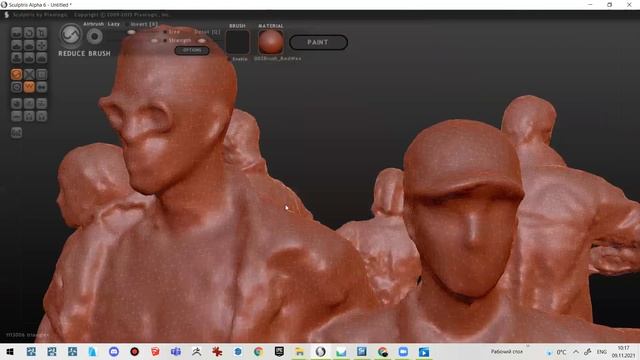This screenshot has width=640, height=360.
Task: Click the New Sphere icon
Action: tap(16, 103)
